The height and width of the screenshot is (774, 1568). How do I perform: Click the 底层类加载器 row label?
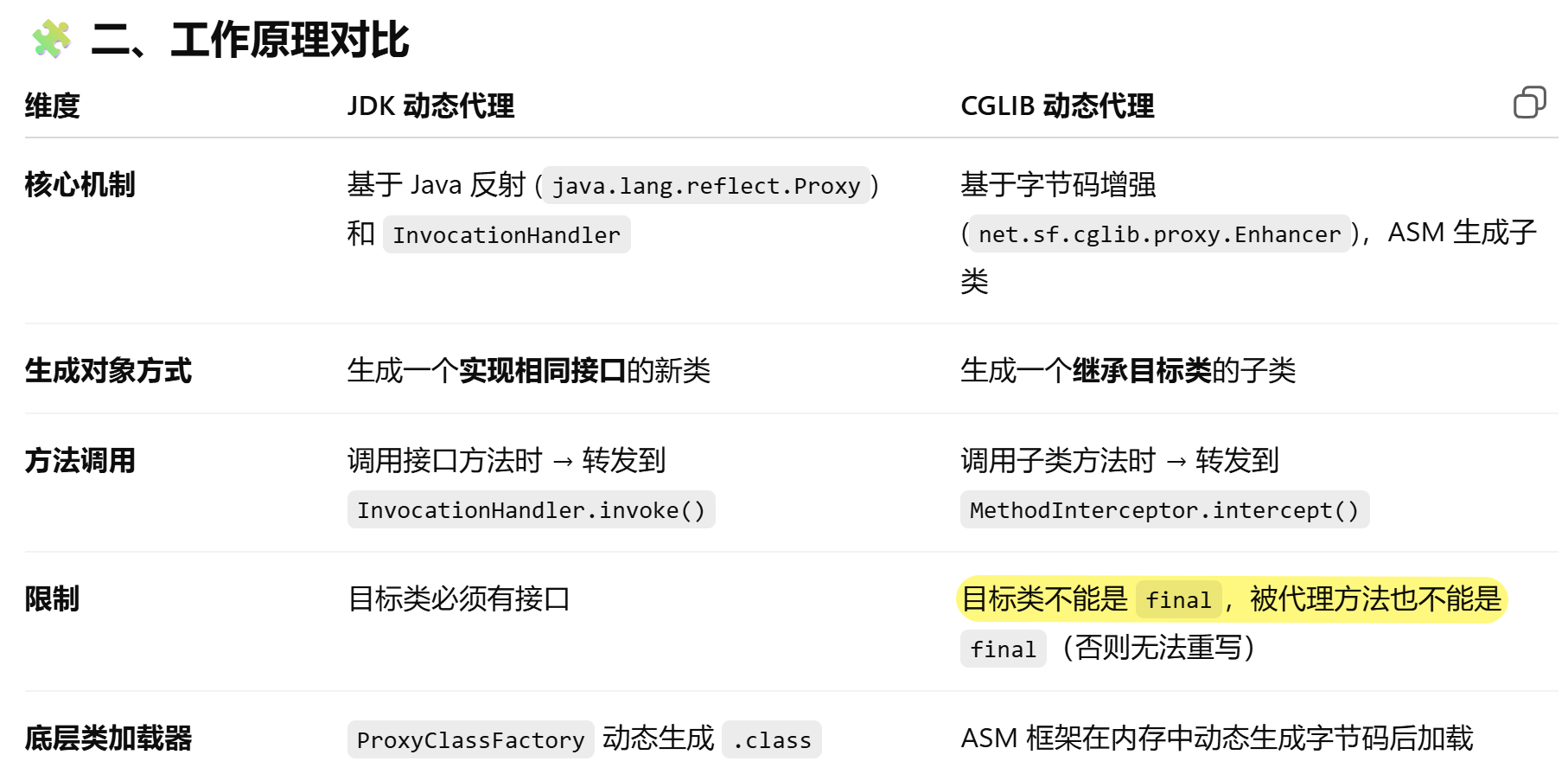pos(108,739)
